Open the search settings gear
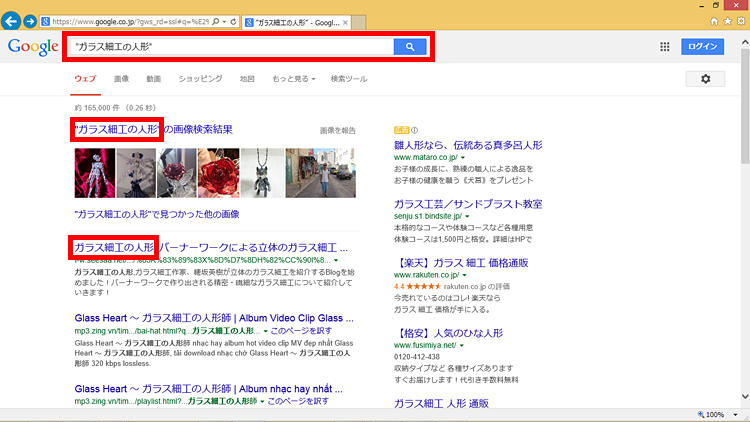This screenshot has height=422, width=750. point(705,79)
